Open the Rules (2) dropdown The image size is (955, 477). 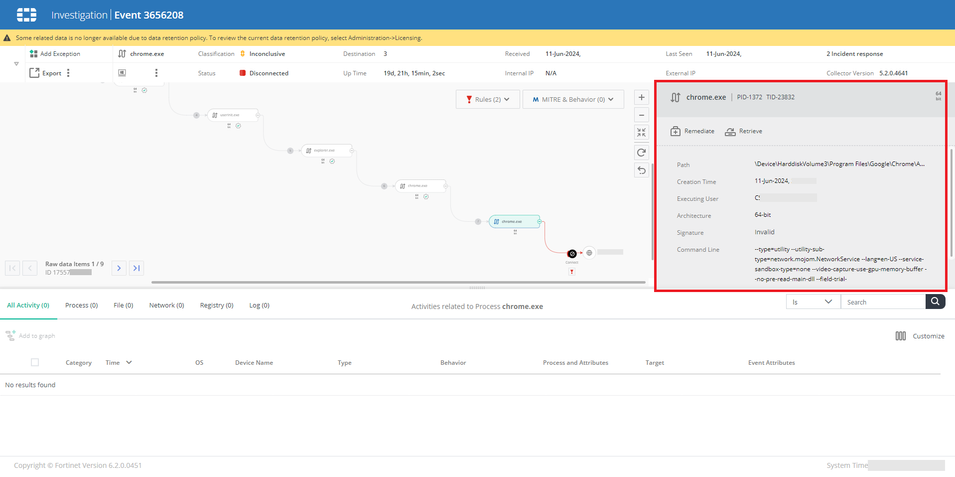point(489,99)
